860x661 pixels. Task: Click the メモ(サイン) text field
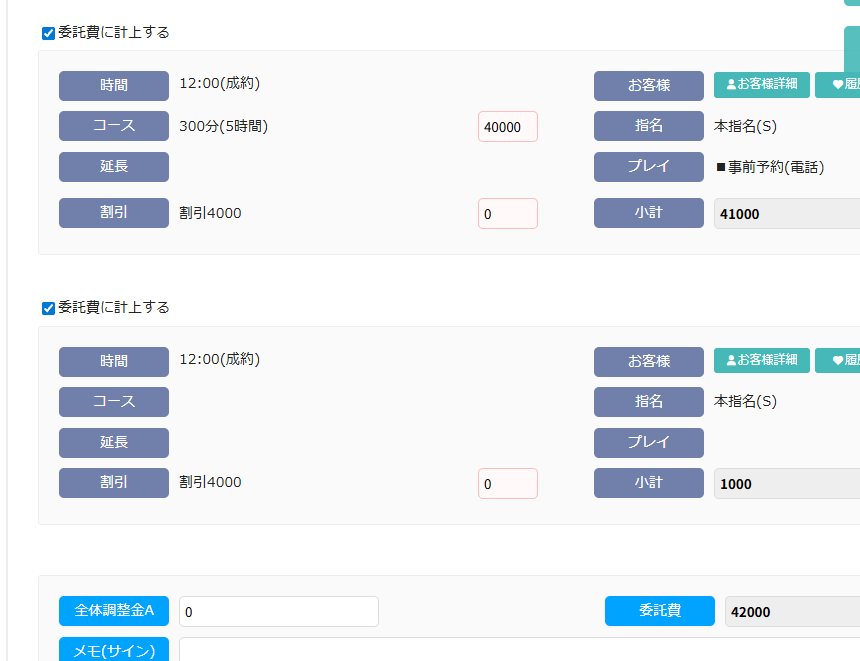tap(518, 650)
